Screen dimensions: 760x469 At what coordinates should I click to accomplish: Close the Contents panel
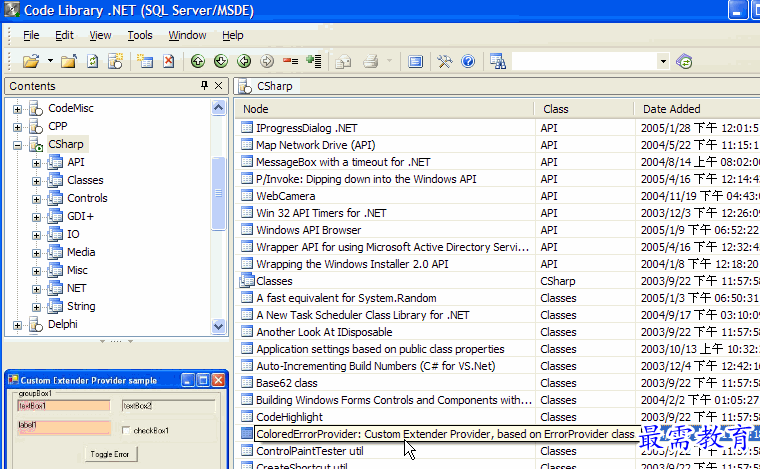[219, 86]
